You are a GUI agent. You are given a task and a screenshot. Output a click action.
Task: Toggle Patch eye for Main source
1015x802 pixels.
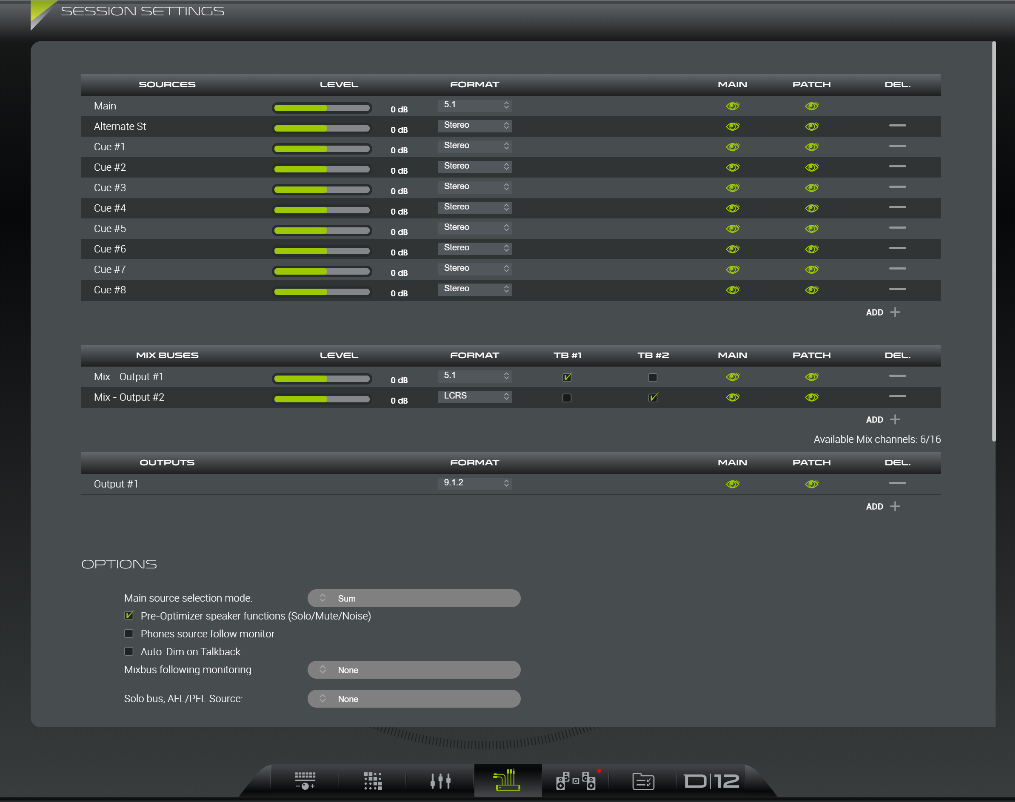(812, 106)
